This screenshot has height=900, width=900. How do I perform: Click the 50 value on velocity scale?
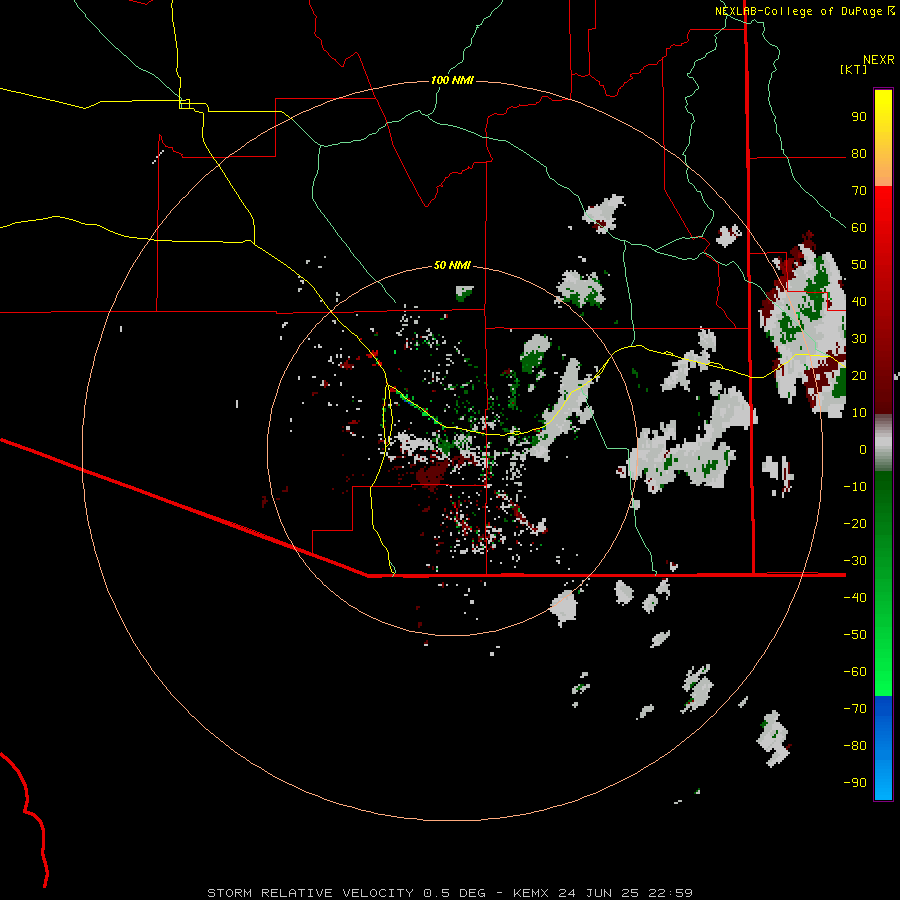coord(859,265)
